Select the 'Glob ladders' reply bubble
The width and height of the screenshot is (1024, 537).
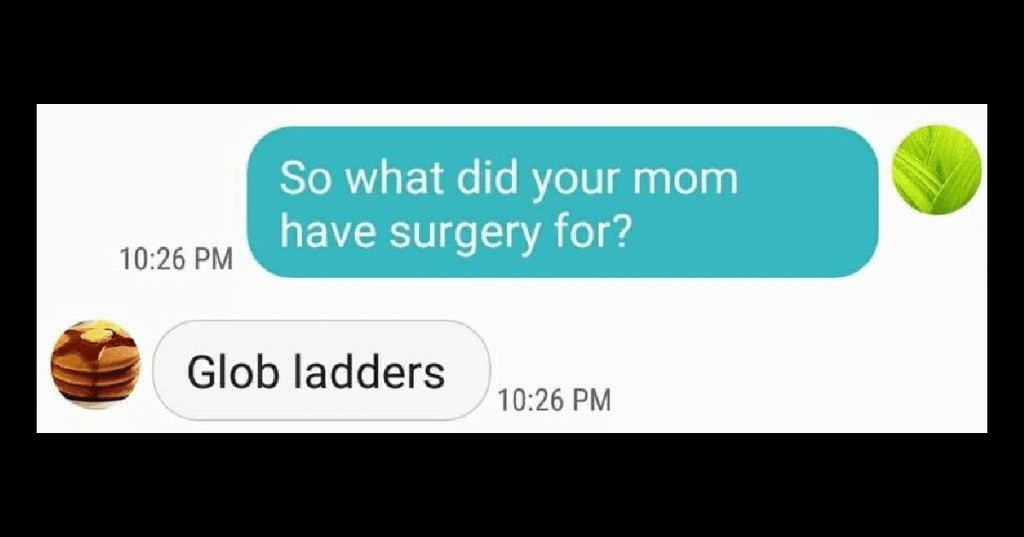[x=321, y=370]
